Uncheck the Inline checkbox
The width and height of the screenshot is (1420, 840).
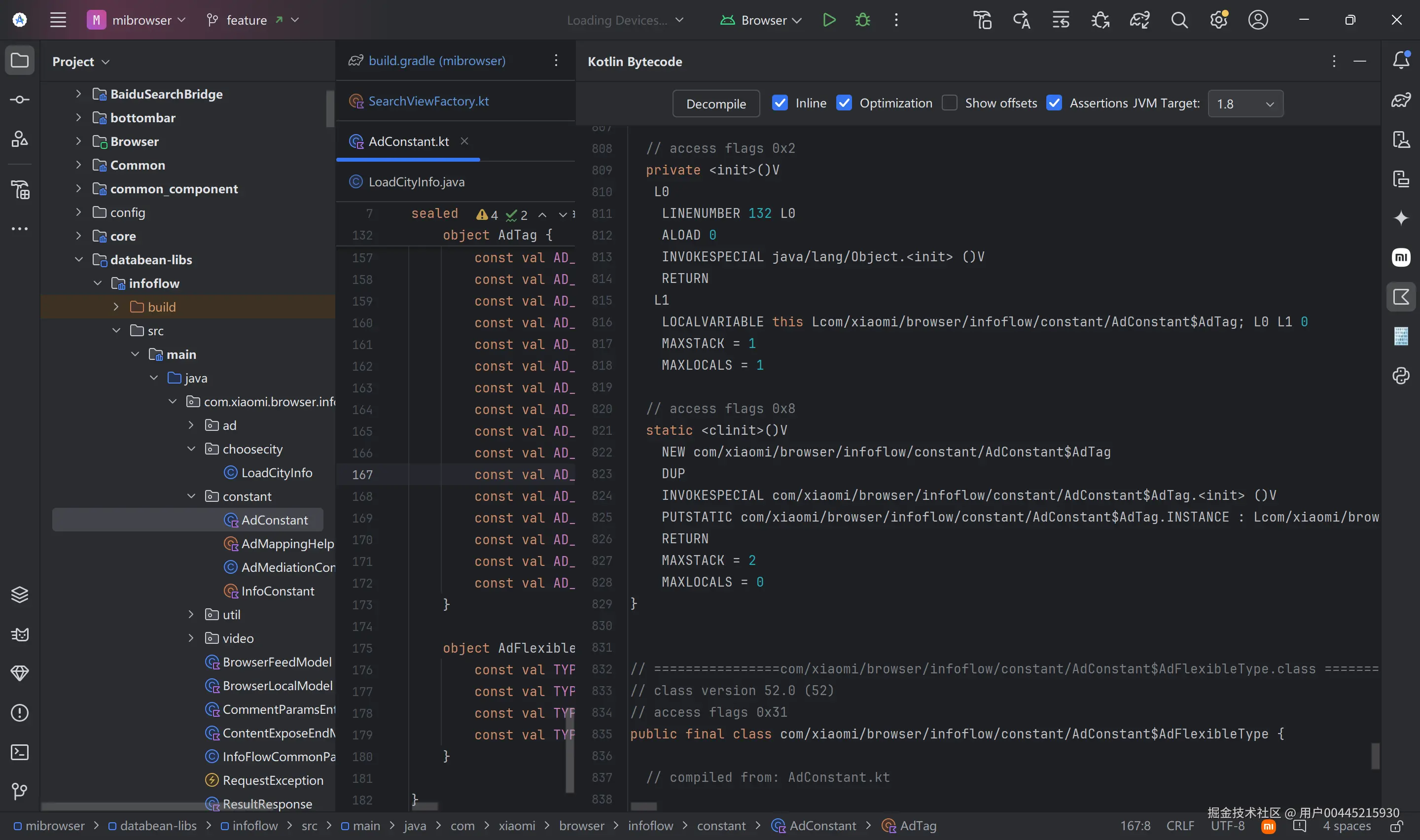(x=780, y=103)
